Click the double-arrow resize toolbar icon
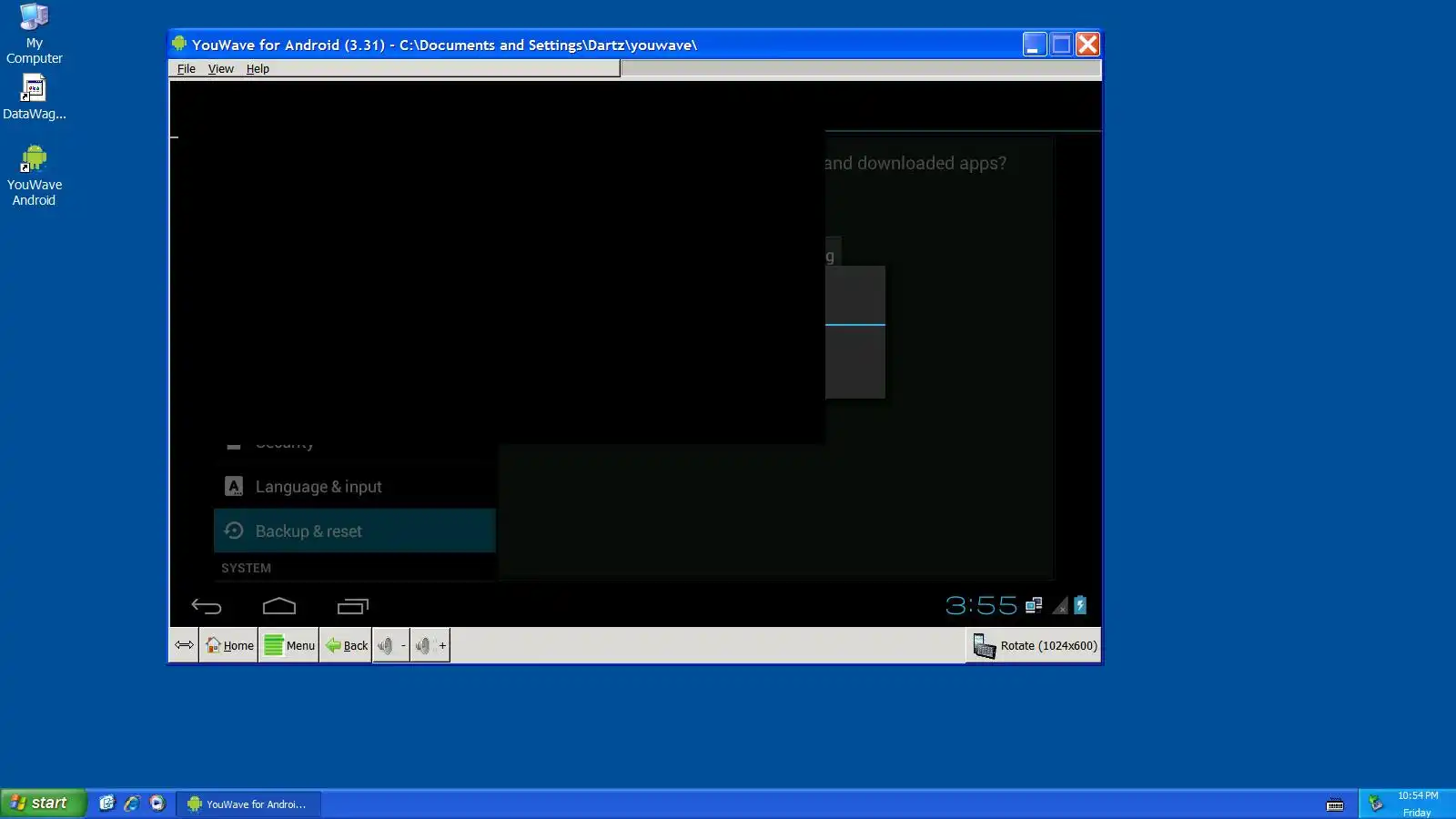 click(x=184, y=645)
